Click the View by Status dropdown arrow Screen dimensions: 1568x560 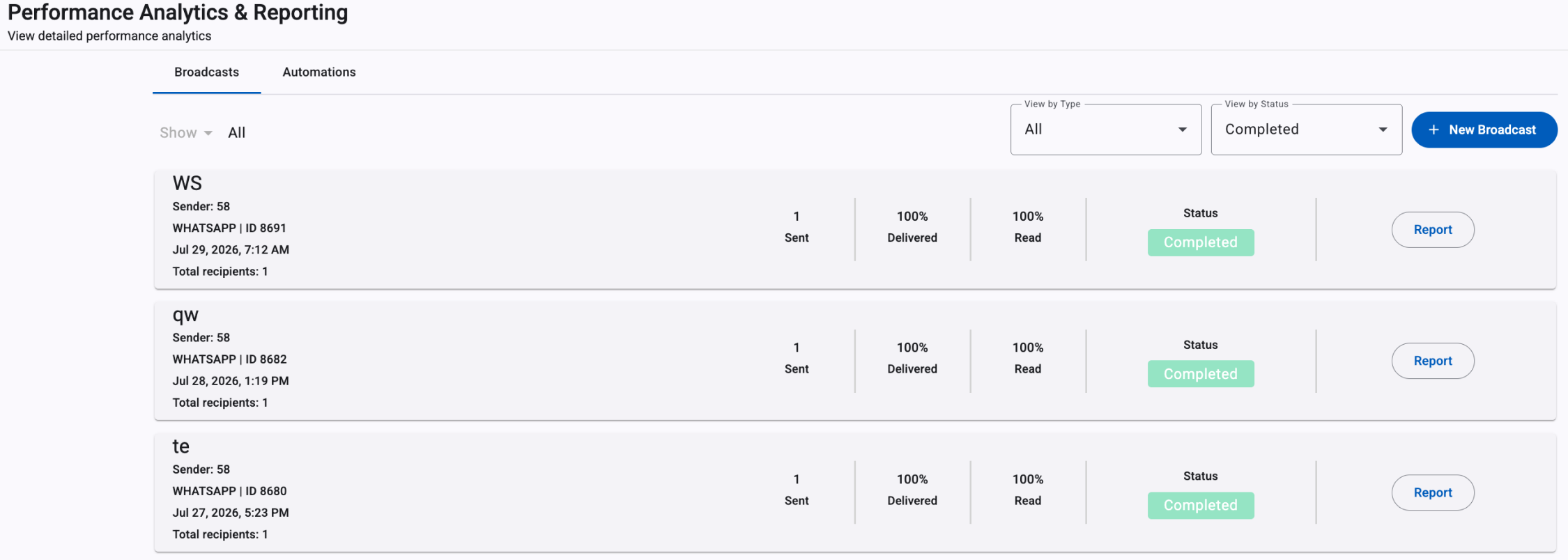pyautogui.click(x=1383, y=130)
